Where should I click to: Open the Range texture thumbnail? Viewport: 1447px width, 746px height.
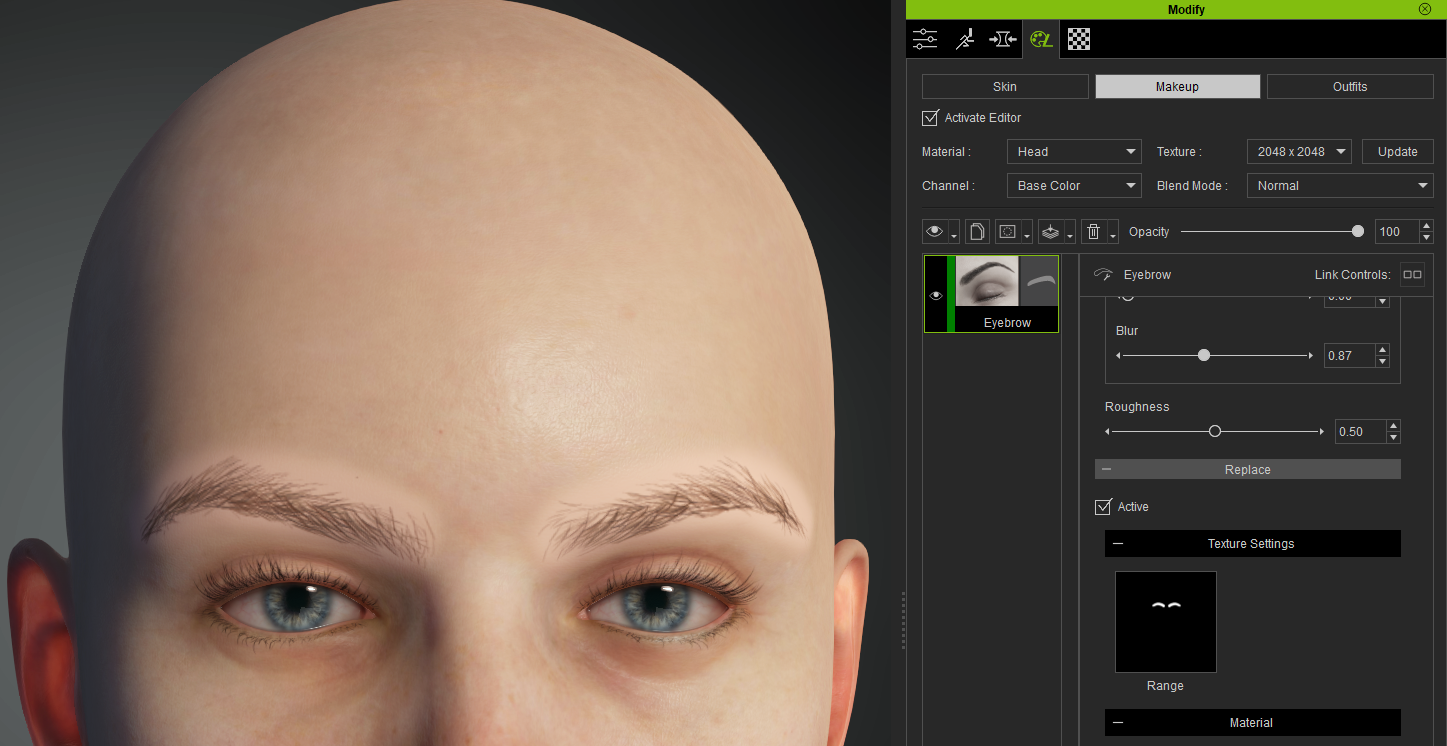[x=1166, y=622]
